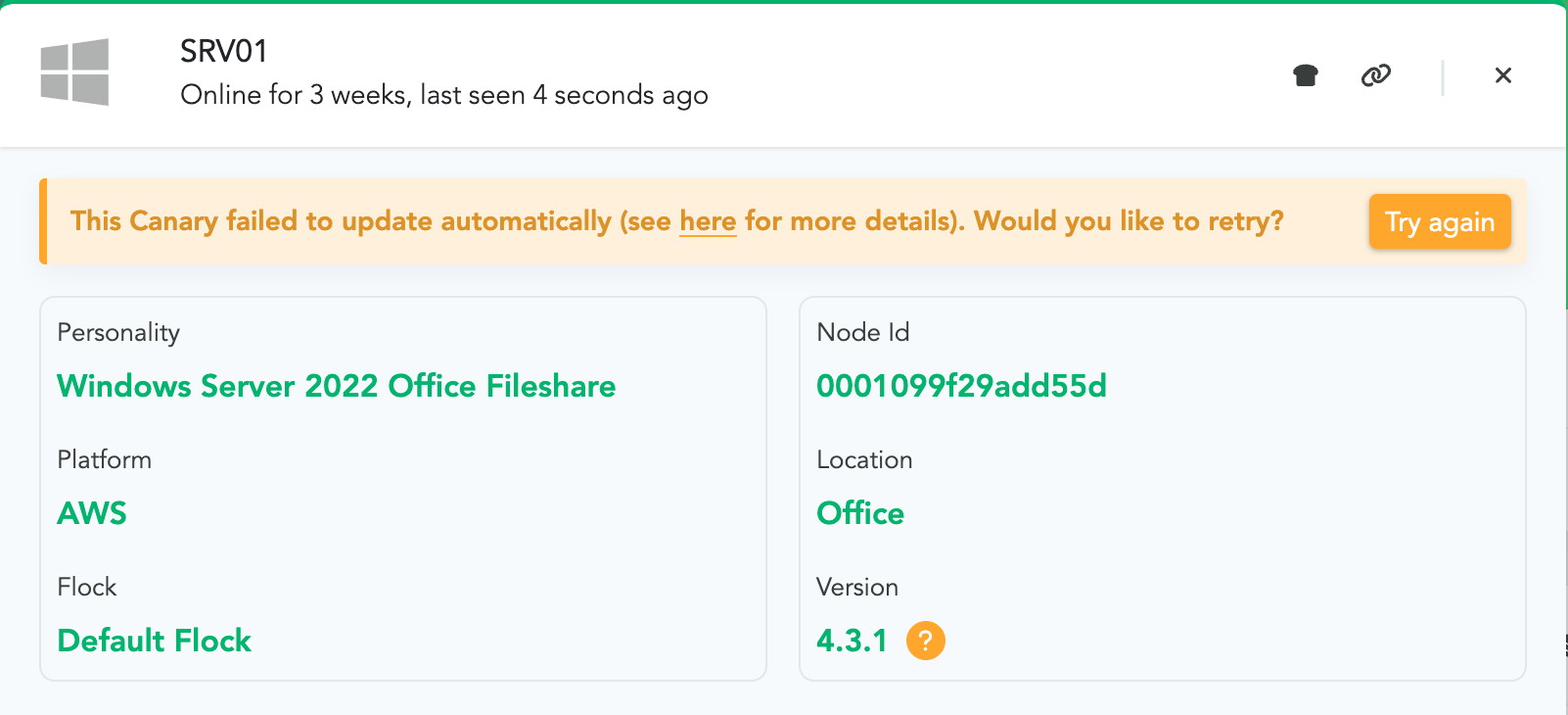Copy the device link via chain icon
This screenshot has width=1568, height=715.
[1375, 75]
